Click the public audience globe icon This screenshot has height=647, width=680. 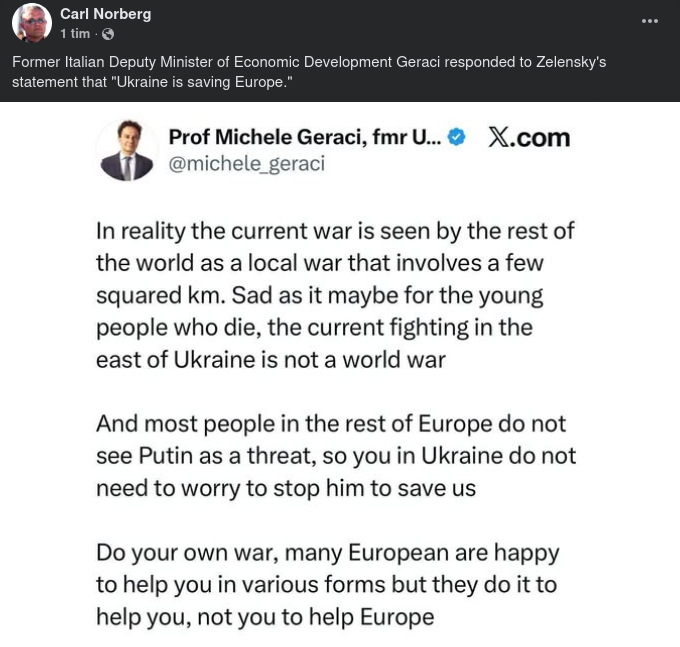coord(108,34)
